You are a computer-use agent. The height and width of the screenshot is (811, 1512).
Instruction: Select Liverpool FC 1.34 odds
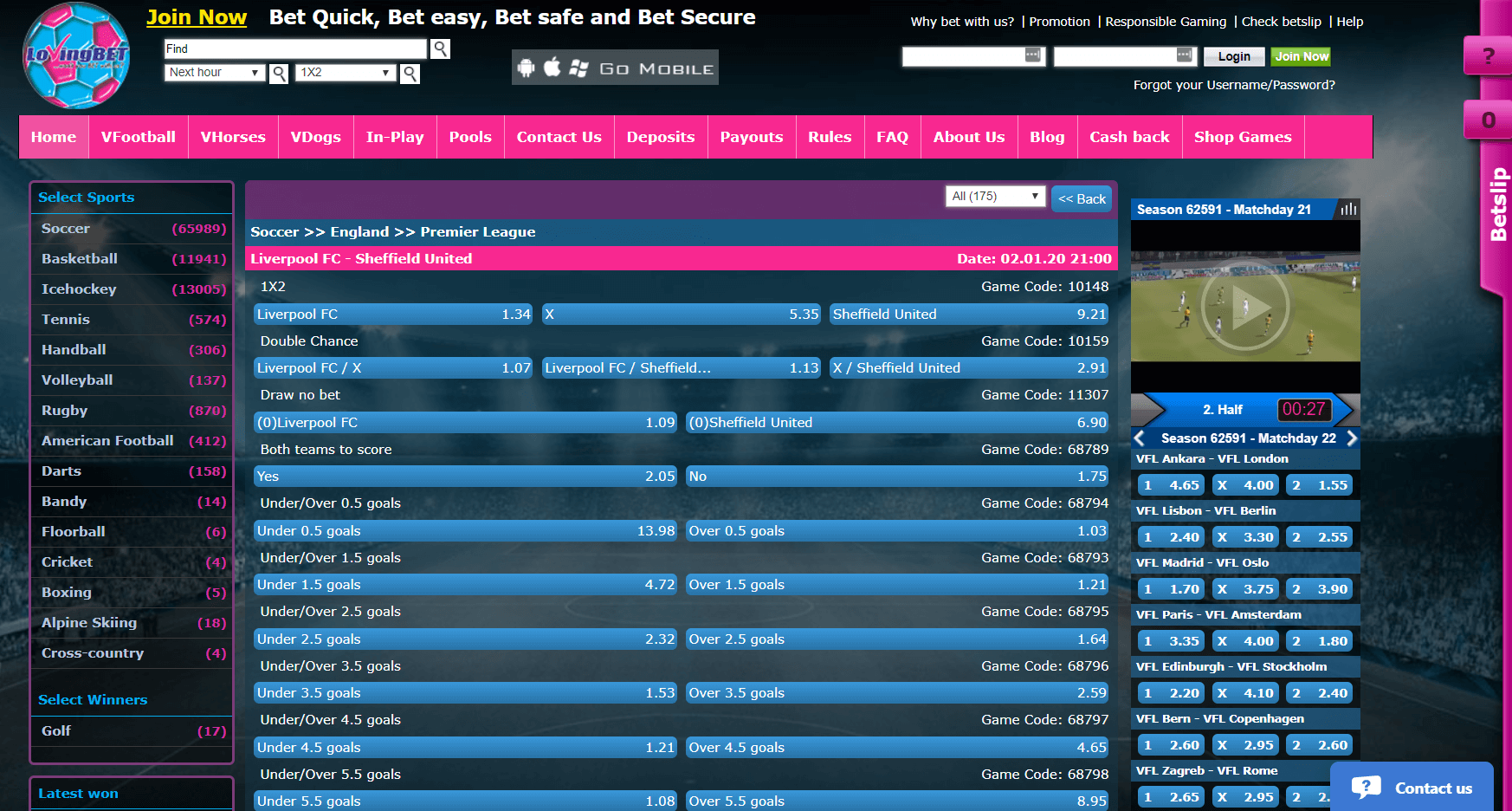click(393, 314)
